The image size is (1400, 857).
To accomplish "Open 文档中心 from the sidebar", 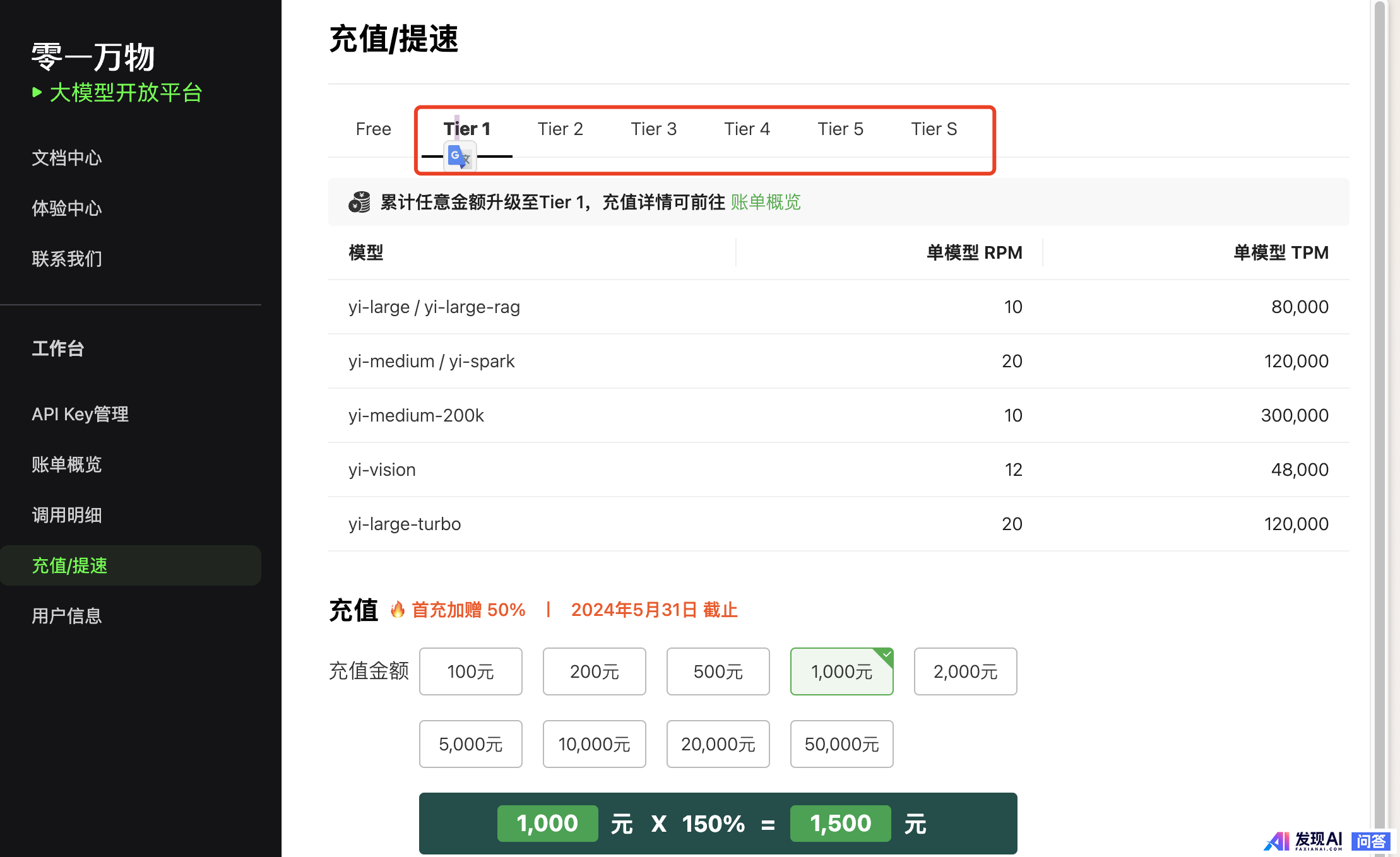I will (x=67, y=158).
